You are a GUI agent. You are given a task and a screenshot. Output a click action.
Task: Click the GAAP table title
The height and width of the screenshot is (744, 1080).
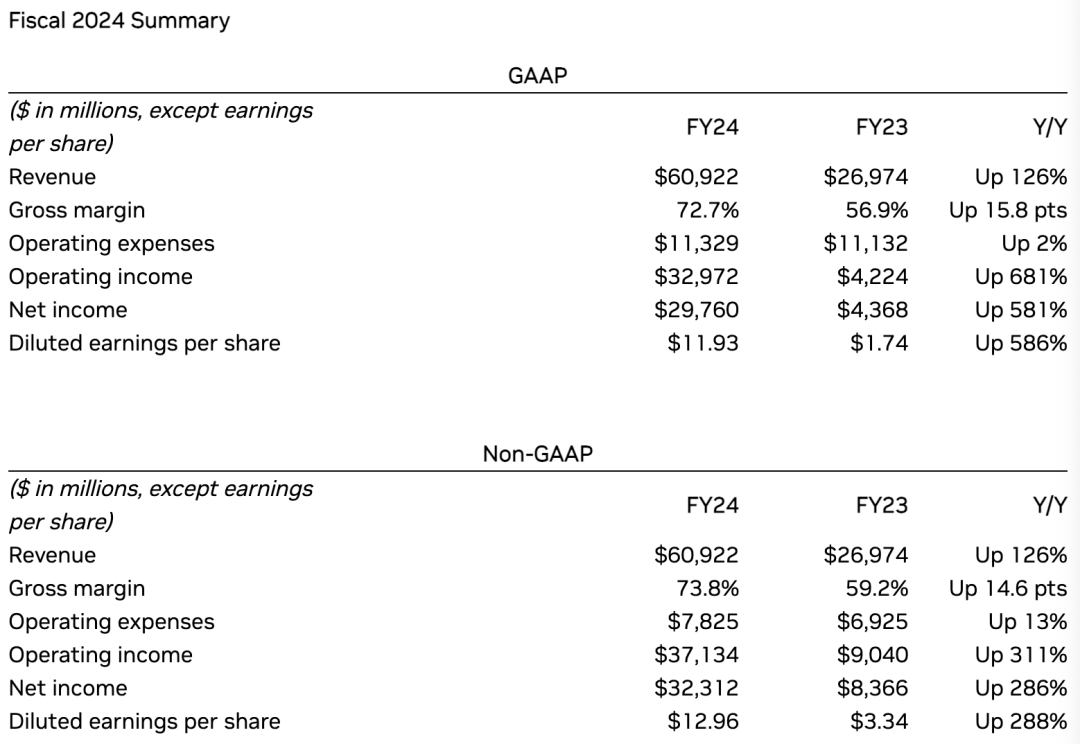[538, 75]
